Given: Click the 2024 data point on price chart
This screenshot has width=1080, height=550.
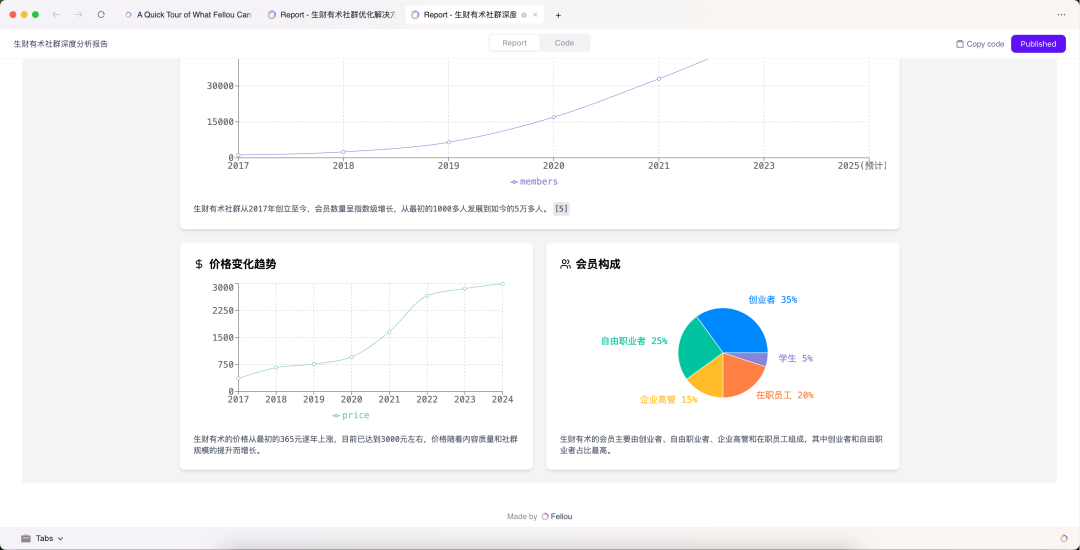Looking at the screenshot, I should (x=502, y=284).
